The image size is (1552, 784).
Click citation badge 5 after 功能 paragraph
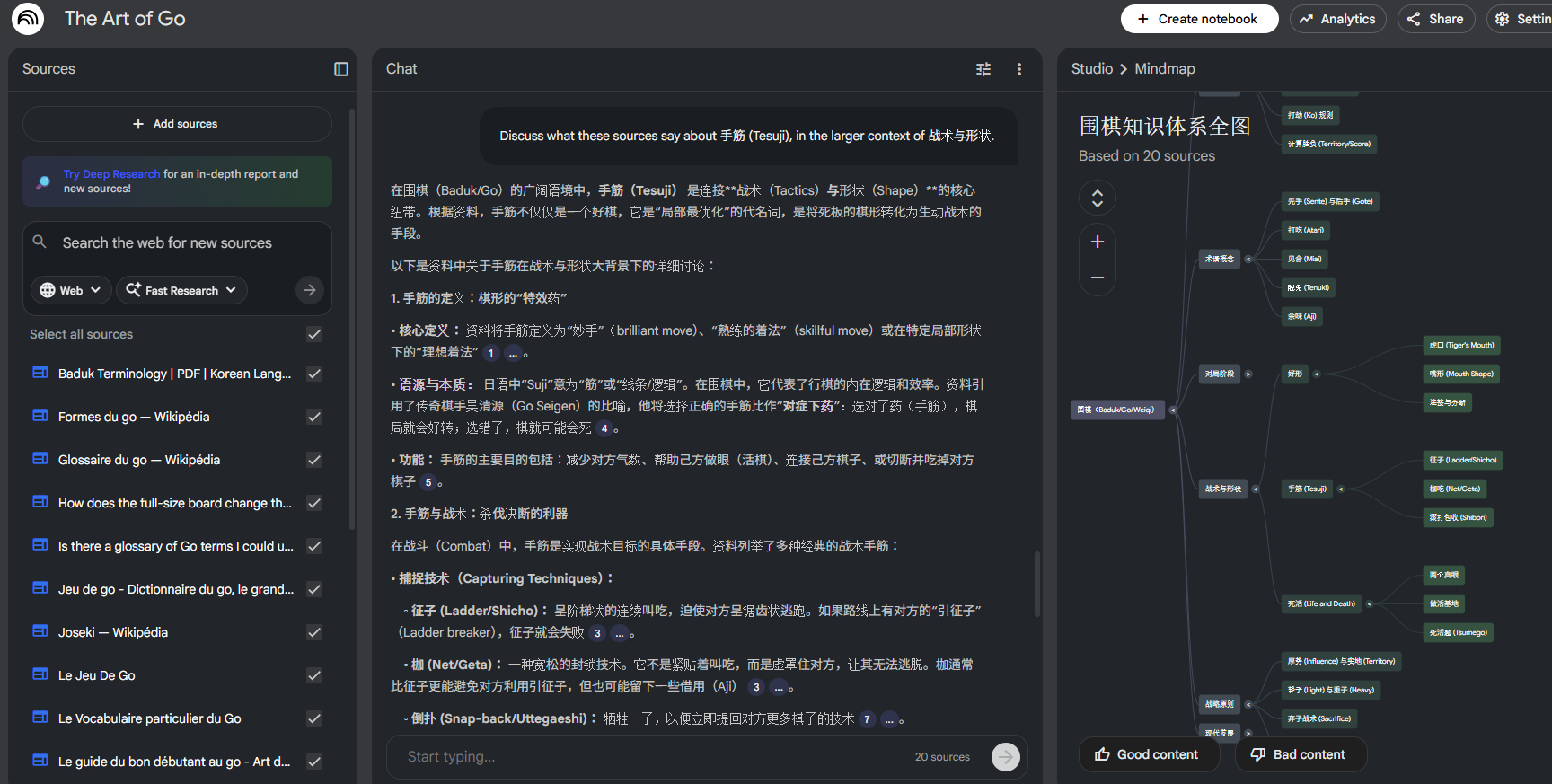coord(428,482)
